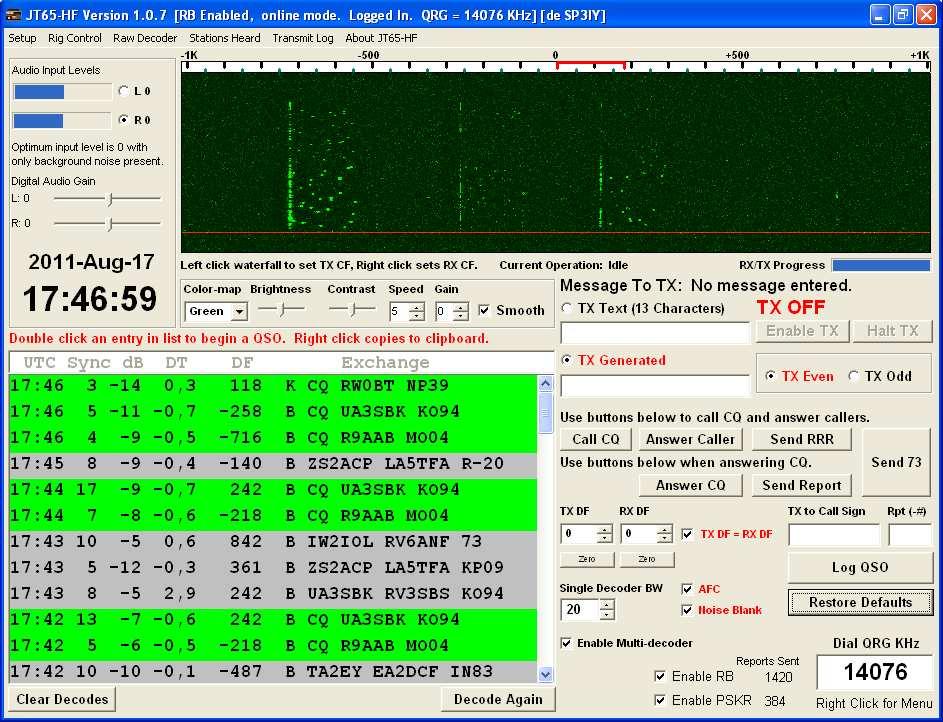Viewport: 943px width, 722px height.
Task: Select the TA2EY EA2DCF IN83 decode row
Action: 273,672
